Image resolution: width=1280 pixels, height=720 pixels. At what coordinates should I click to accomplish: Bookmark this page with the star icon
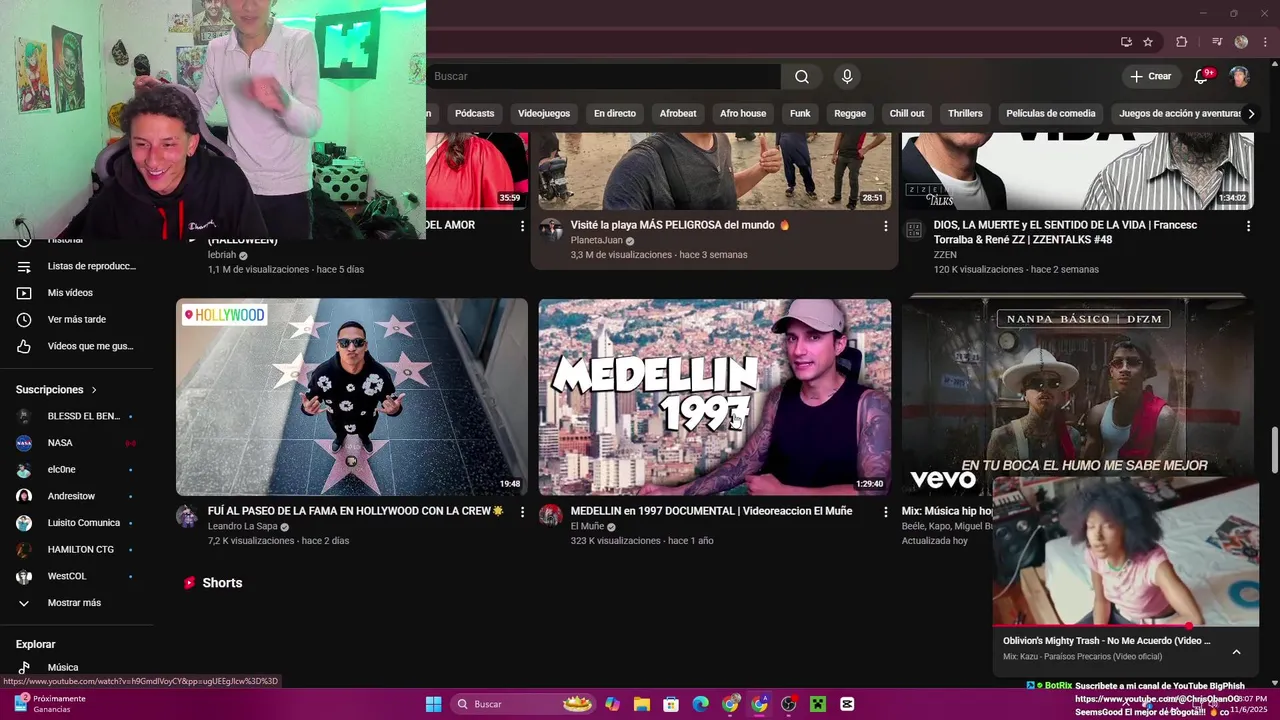coord(1148,42)
